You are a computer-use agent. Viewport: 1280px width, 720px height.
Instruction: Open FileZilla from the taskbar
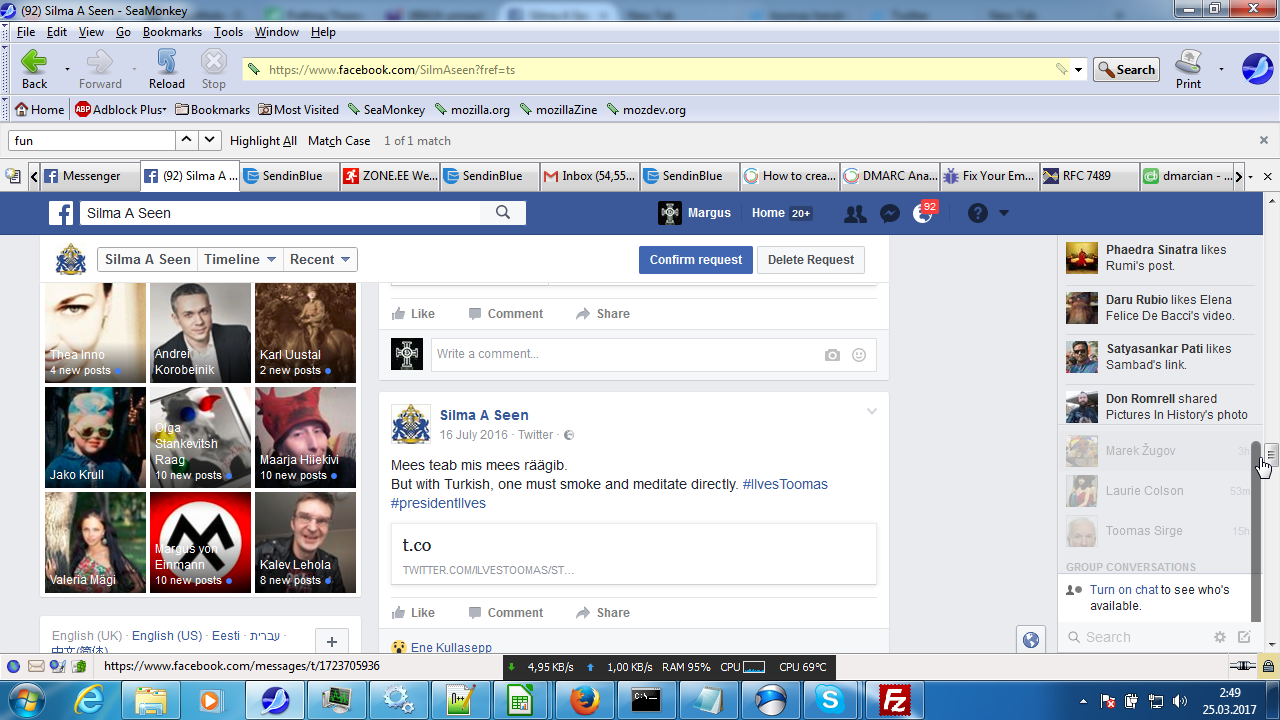894,700
